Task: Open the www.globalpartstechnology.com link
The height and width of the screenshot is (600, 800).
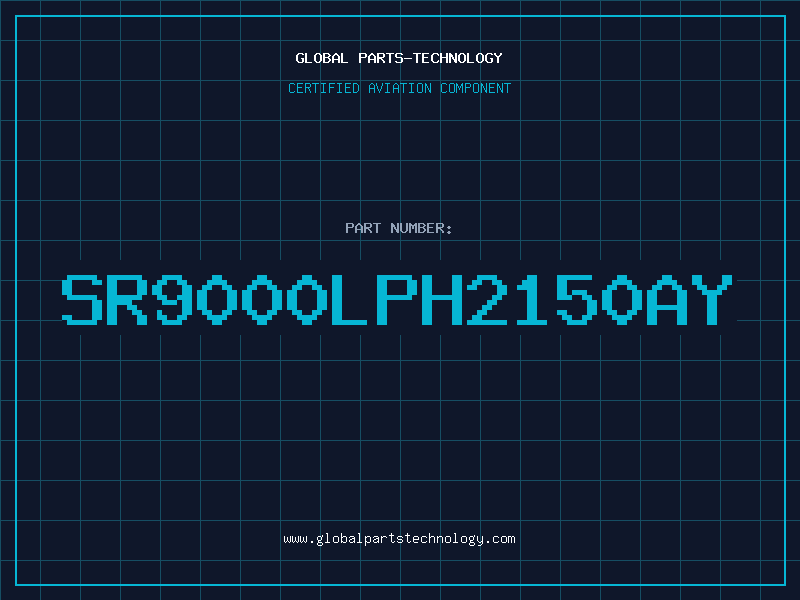Action: [x=399, y=539]
